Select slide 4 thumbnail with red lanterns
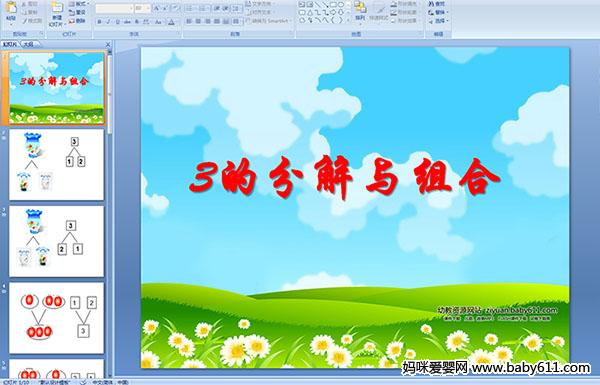 click(x=57, y=318)
